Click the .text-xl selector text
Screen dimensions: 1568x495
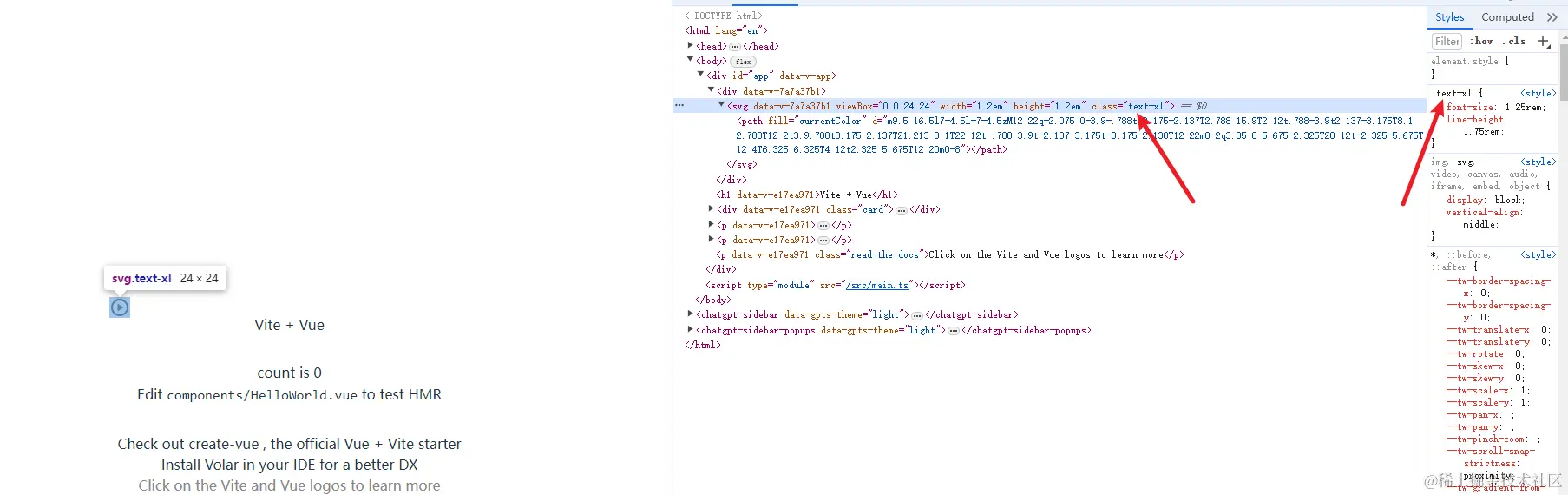(1452, 93)
